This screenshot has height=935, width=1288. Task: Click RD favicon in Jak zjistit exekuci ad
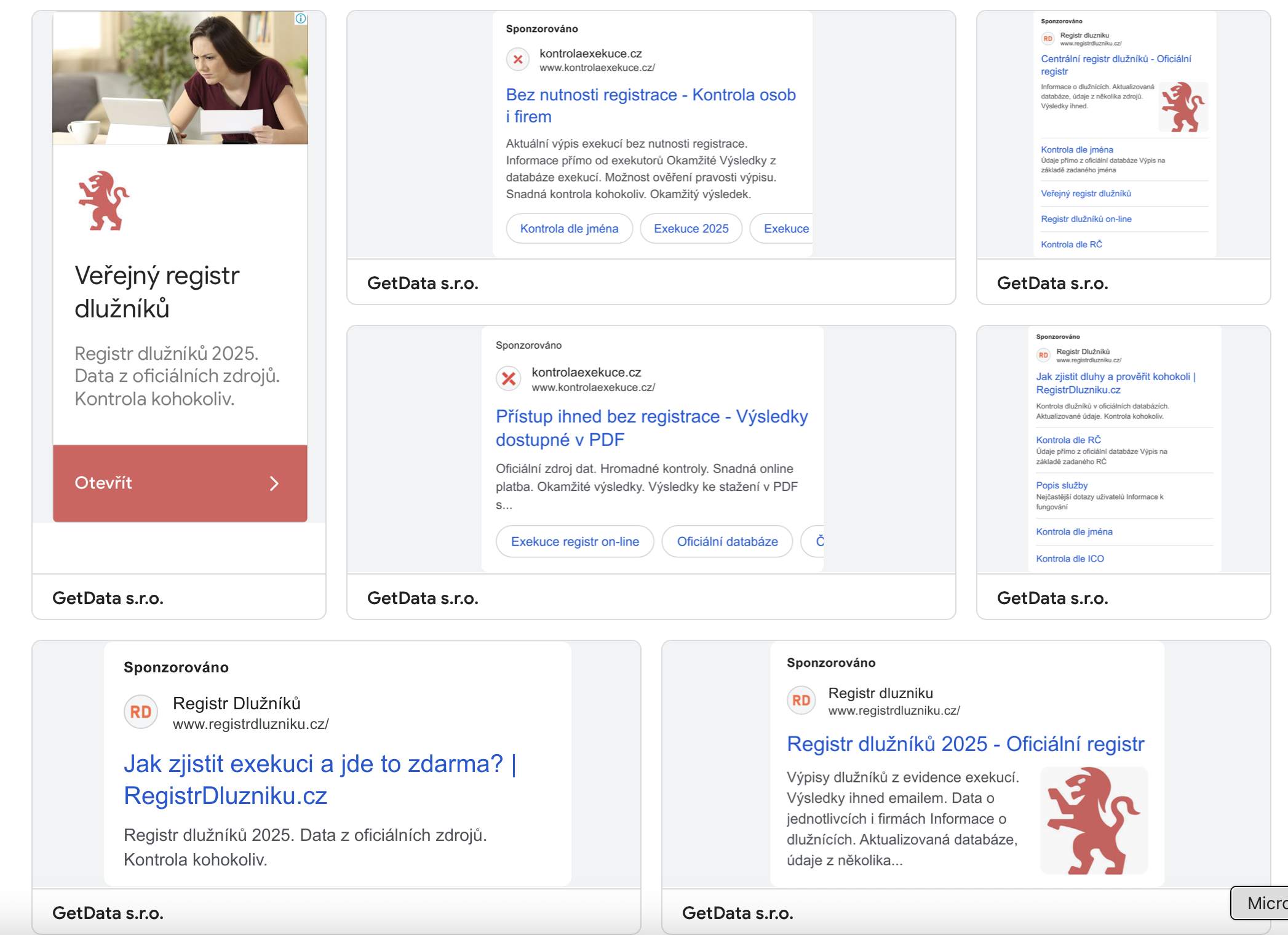tap(141, 712)
